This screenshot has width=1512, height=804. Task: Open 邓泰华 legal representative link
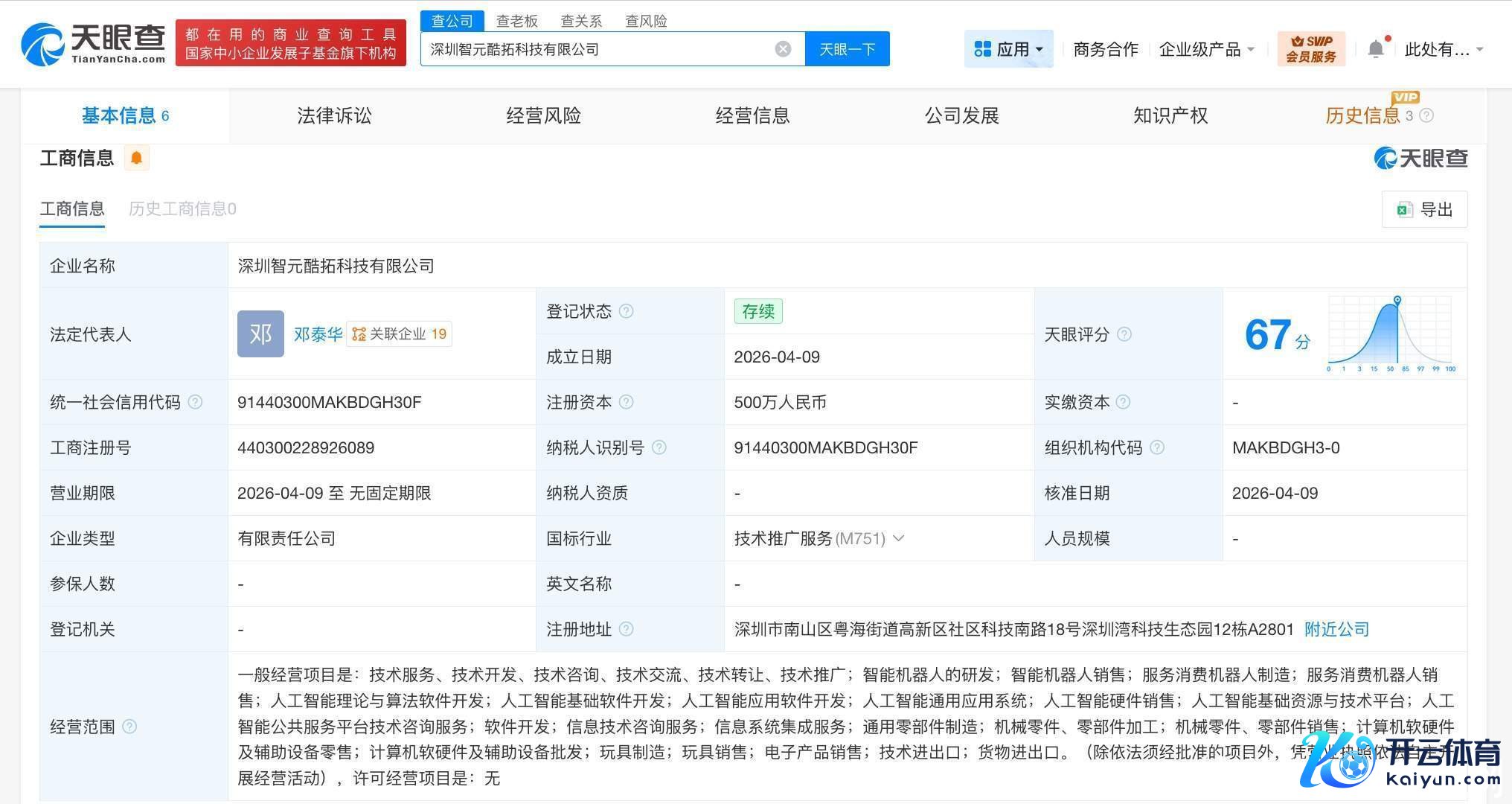(x=318, y=334)
